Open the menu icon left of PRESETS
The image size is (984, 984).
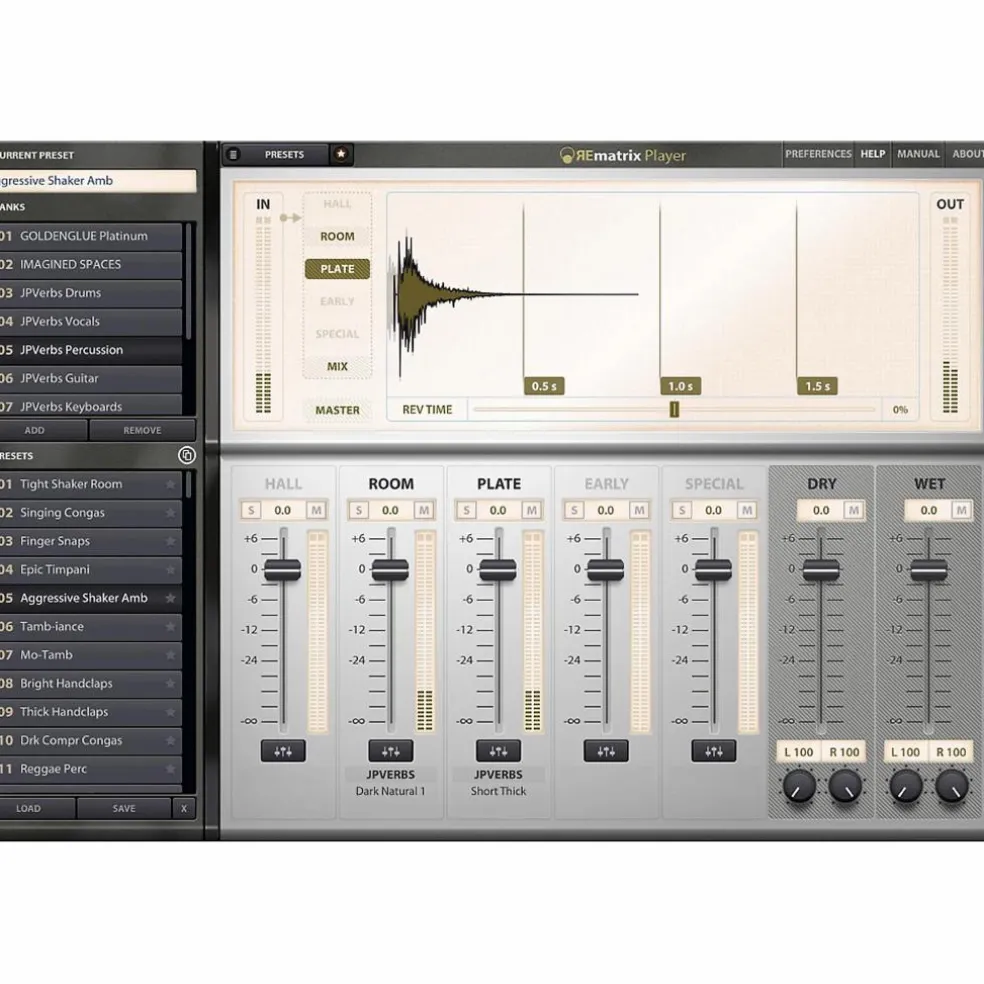click(233, 154)
